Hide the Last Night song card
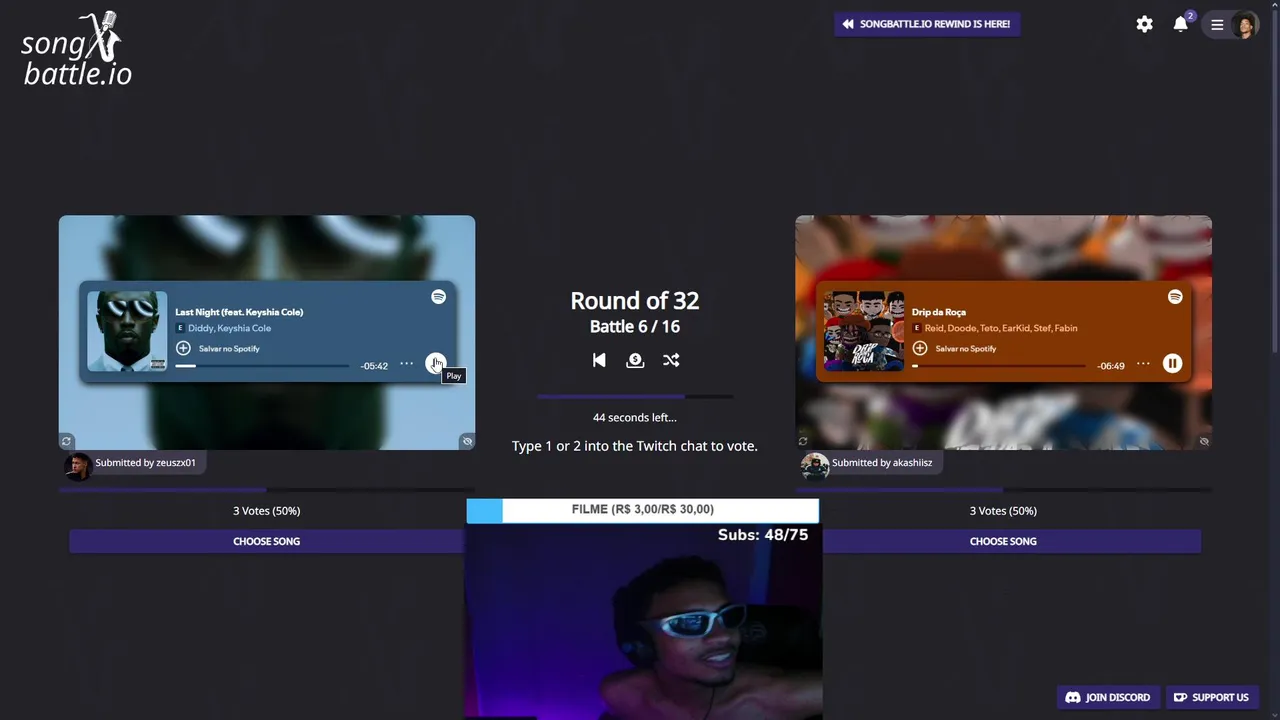1280x720 pixels. coord(467,441)
